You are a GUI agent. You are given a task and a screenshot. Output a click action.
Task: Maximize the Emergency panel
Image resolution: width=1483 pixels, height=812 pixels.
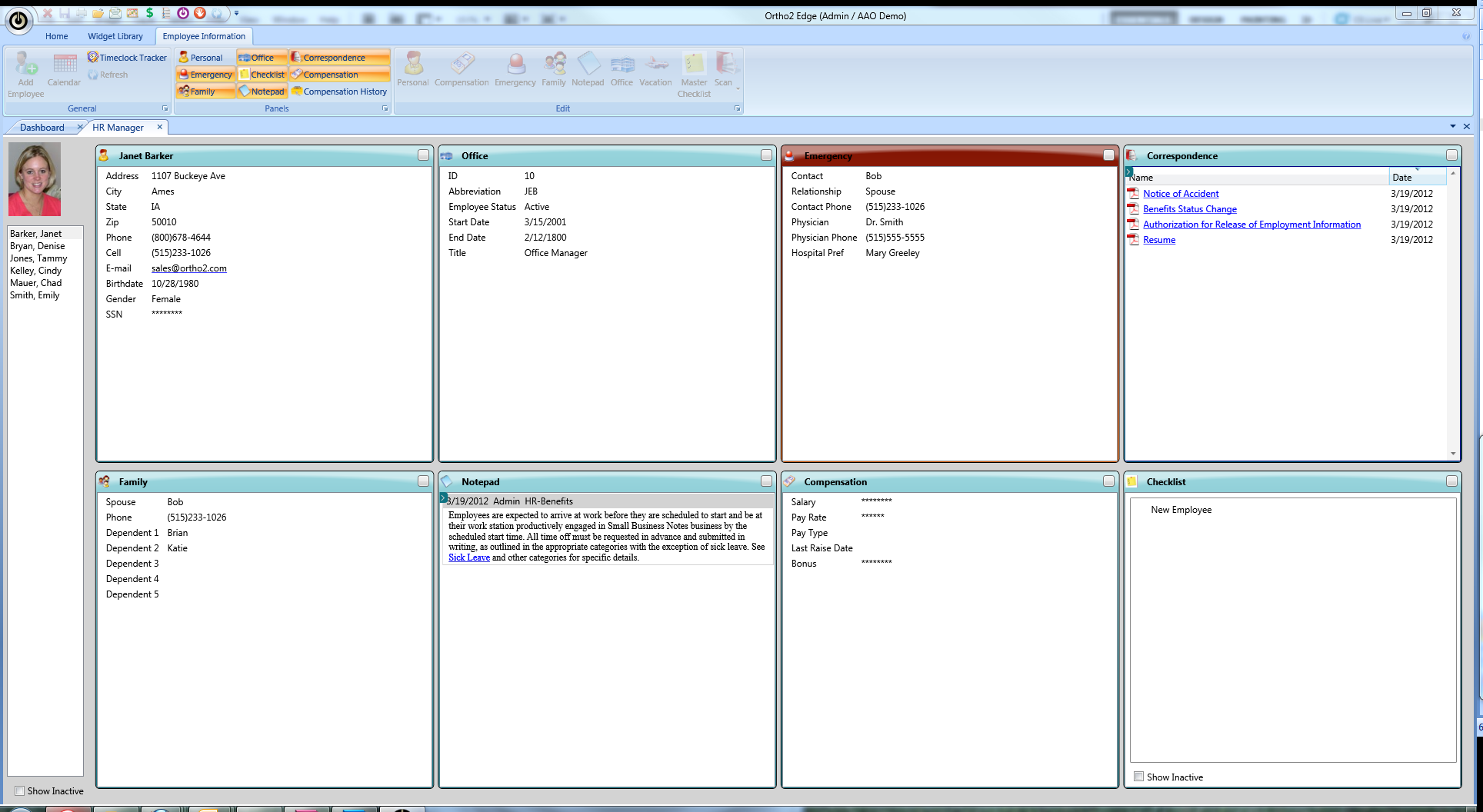tap(1108, 155)
